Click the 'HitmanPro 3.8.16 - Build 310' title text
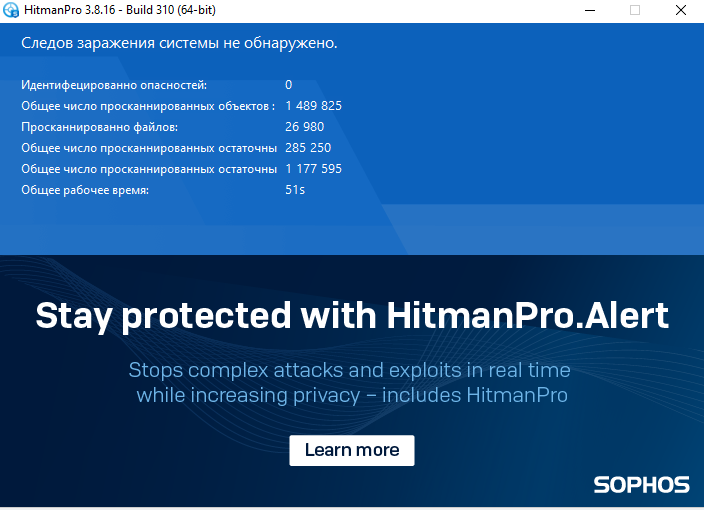 point(119,10)
